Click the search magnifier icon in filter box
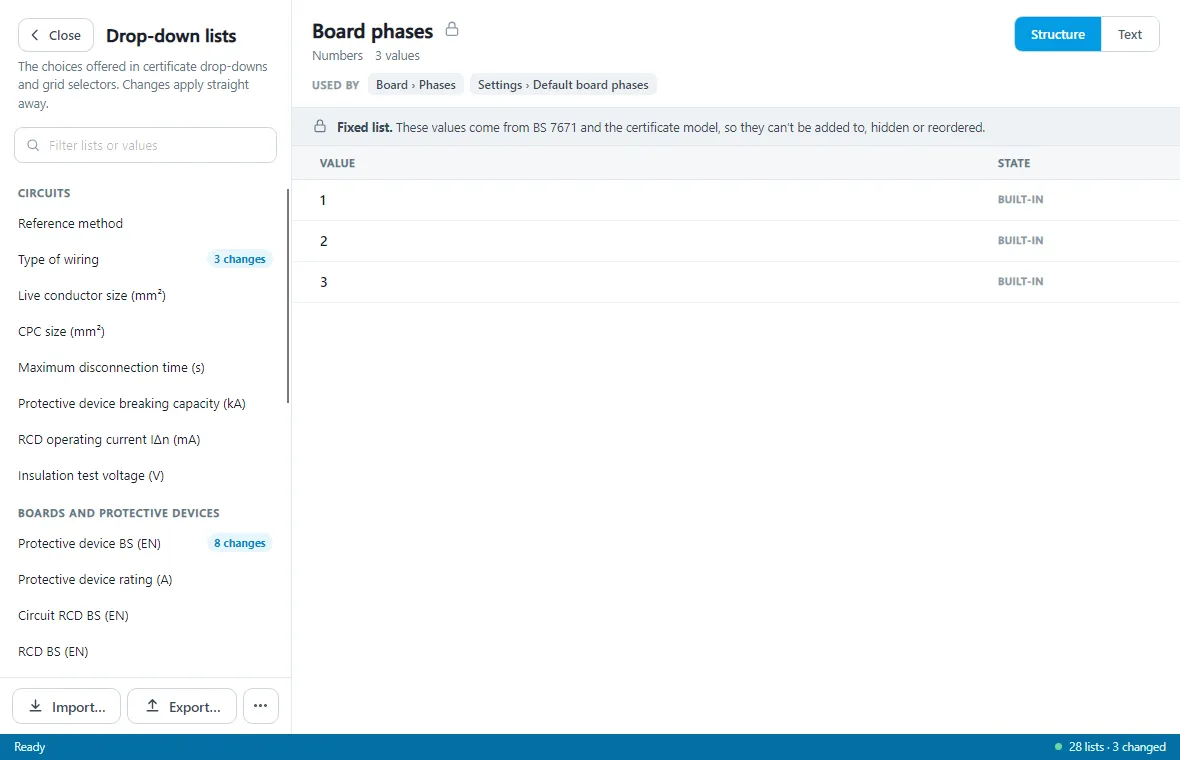Image resolution: width=1180 pixels, height=760 pixels. [33, 145]
